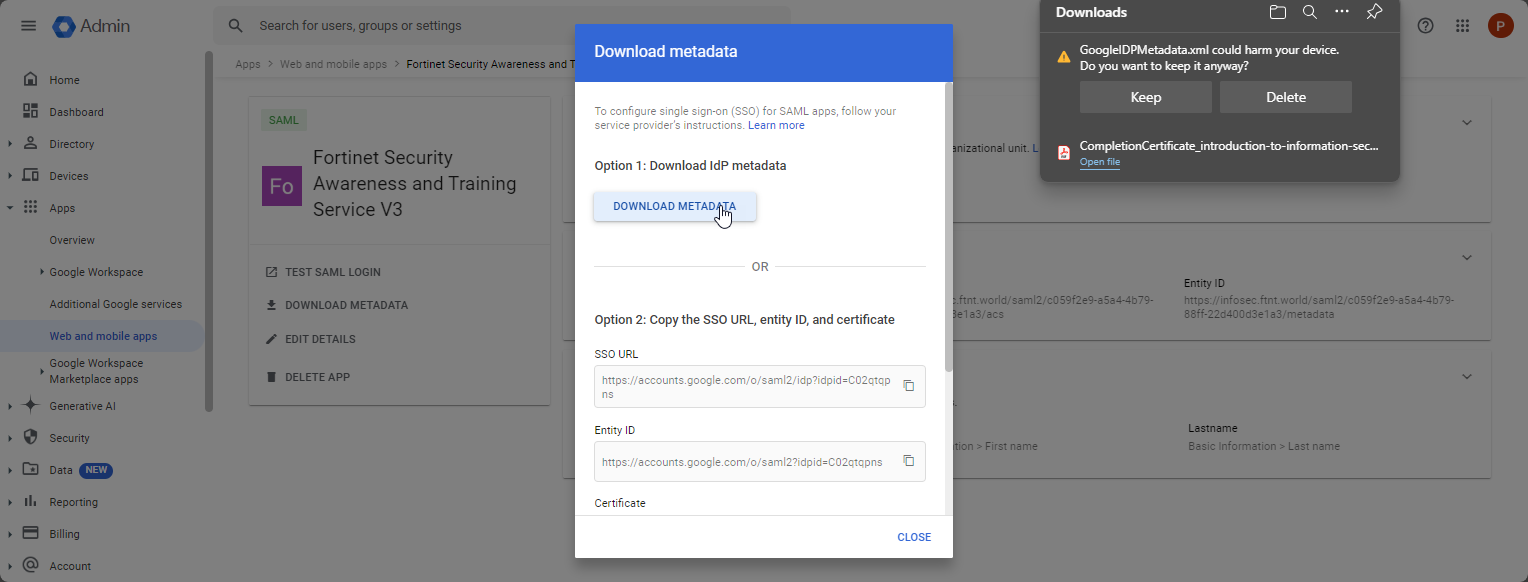Screen dimensions: 1528x582
Task: Open the account avatar P
Action: coord(1500,26)
